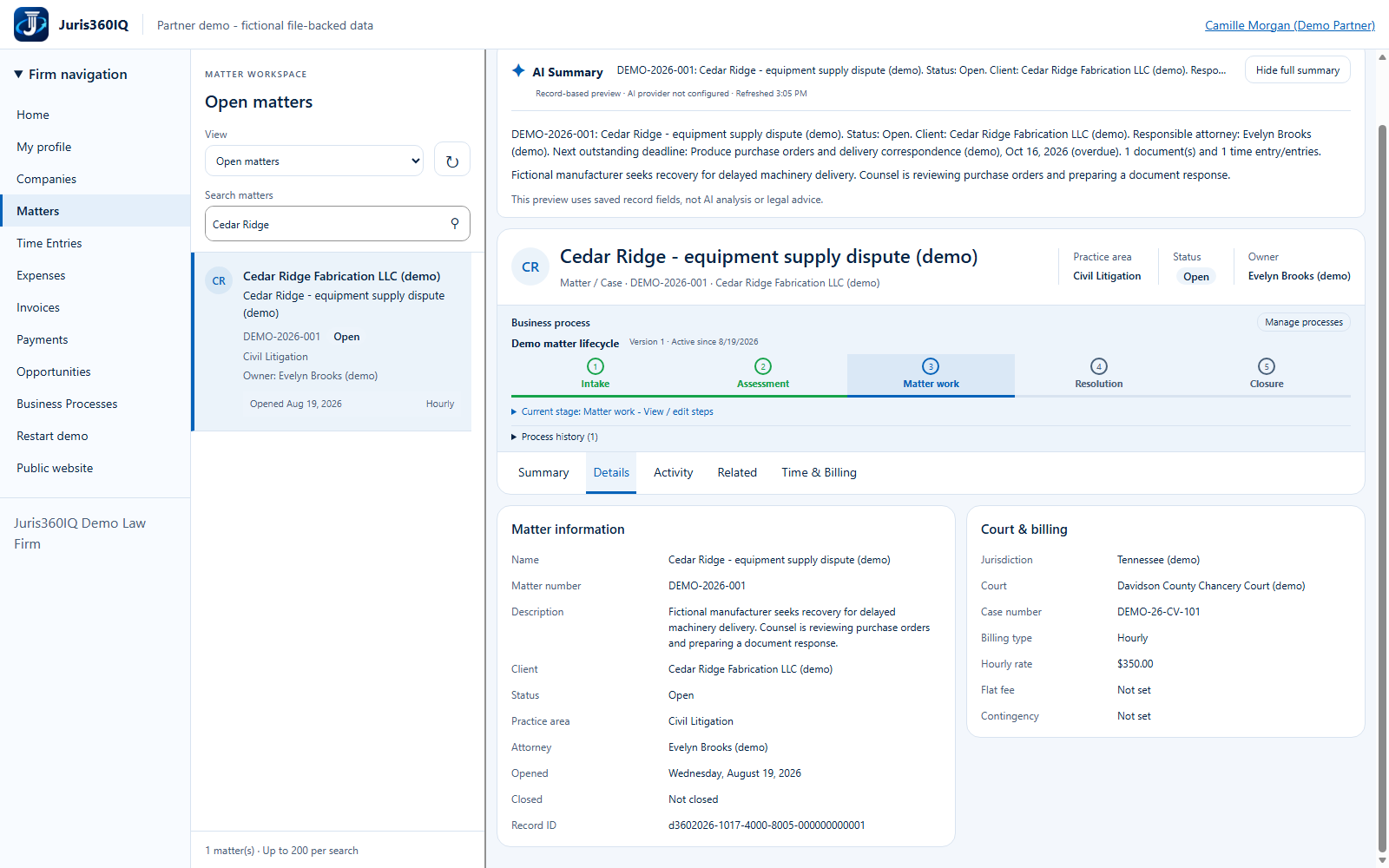
Task: Click the large CR avatar in matter header
Action: (530, 267)
